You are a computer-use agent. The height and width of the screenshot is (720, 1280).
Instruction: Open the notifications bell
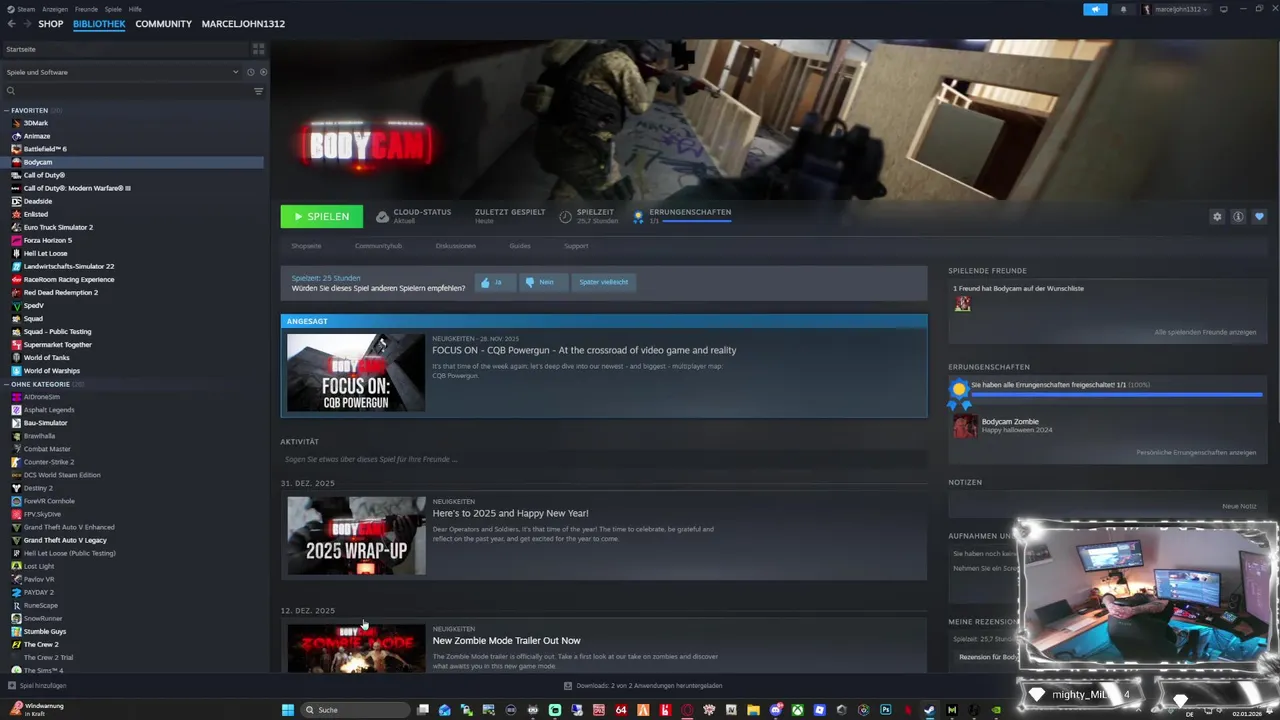click(1123, 9)
